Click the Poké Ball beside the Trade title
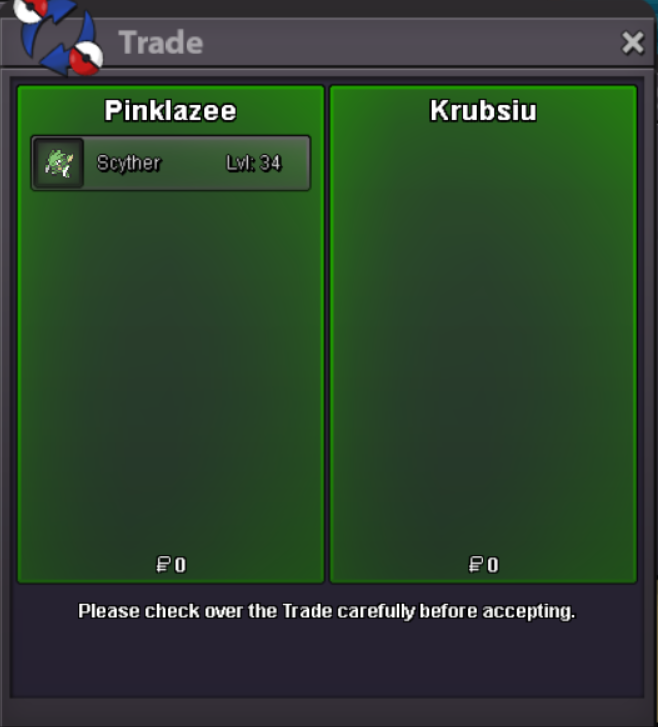 click(x=86, y=58)
